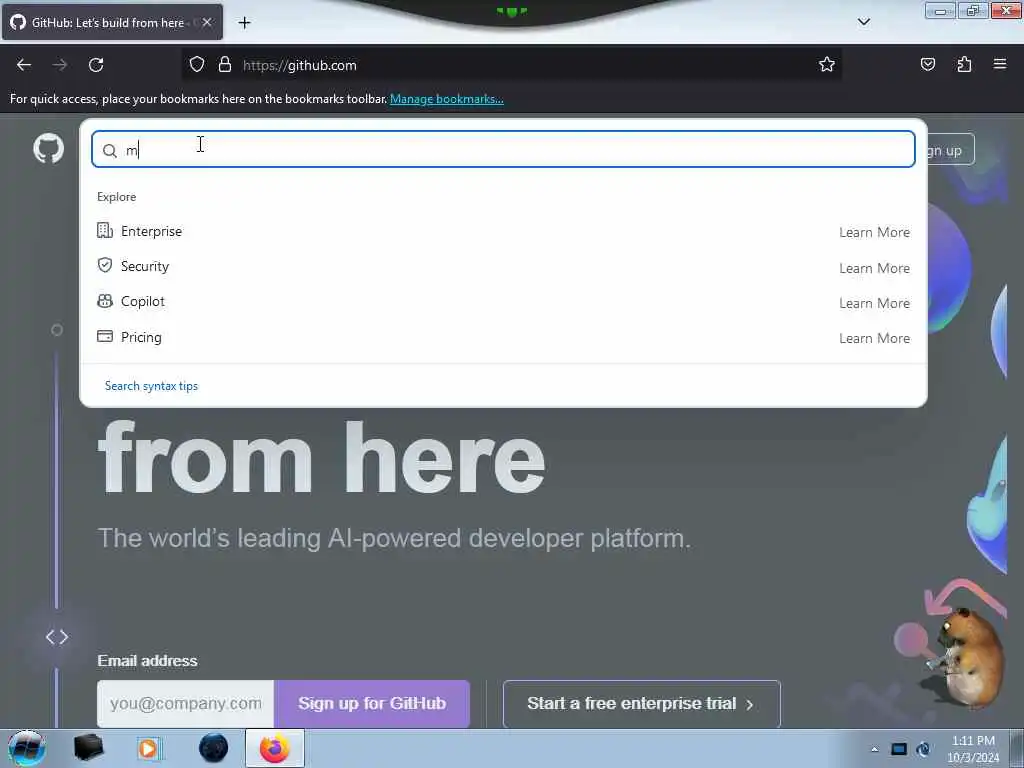Bookmark this page with the star icon
Viewport: 1024px width, 768px height.
(827, 64)
